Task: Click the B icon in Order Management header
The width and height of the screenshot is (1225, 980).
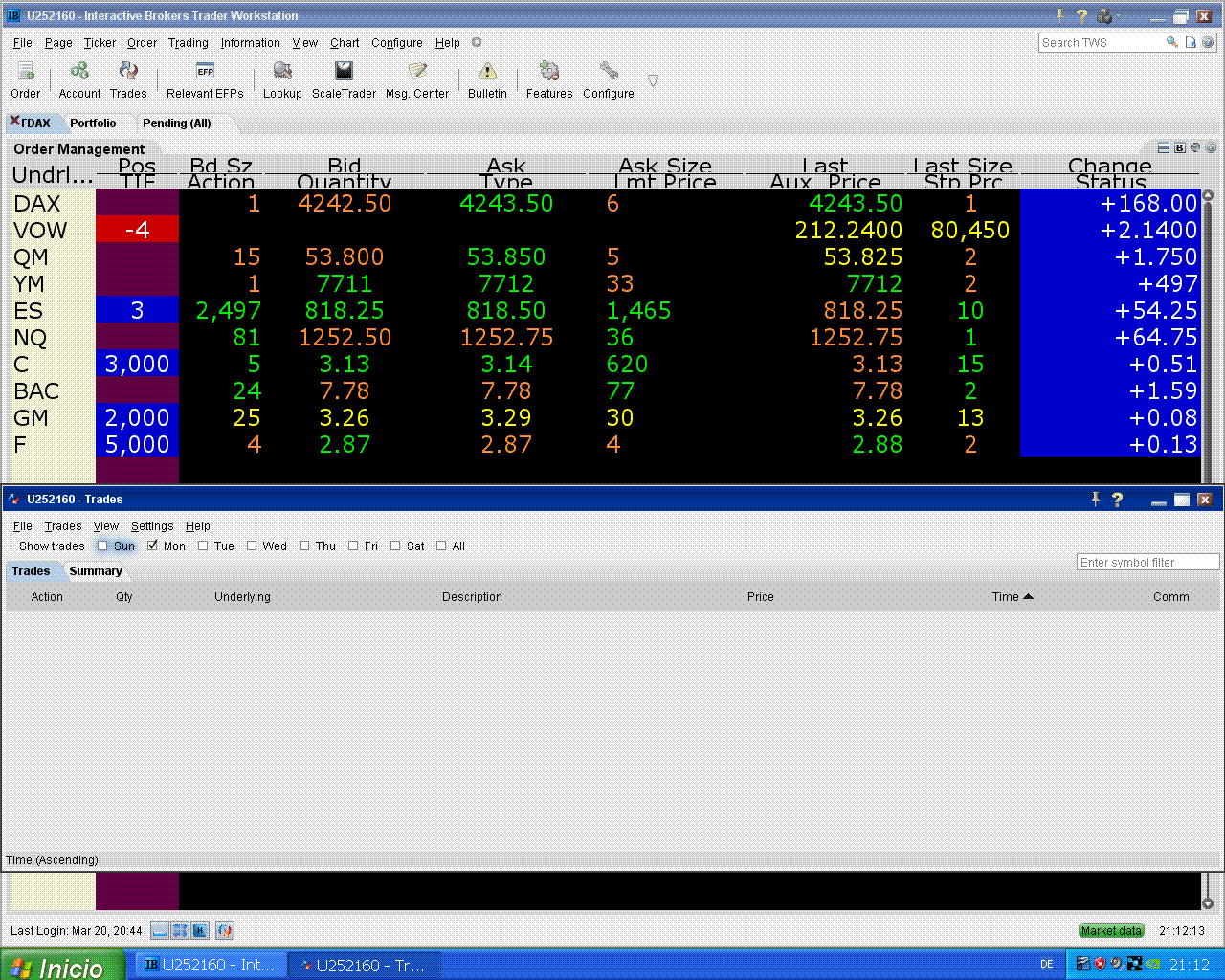Action: (1180, 147)
